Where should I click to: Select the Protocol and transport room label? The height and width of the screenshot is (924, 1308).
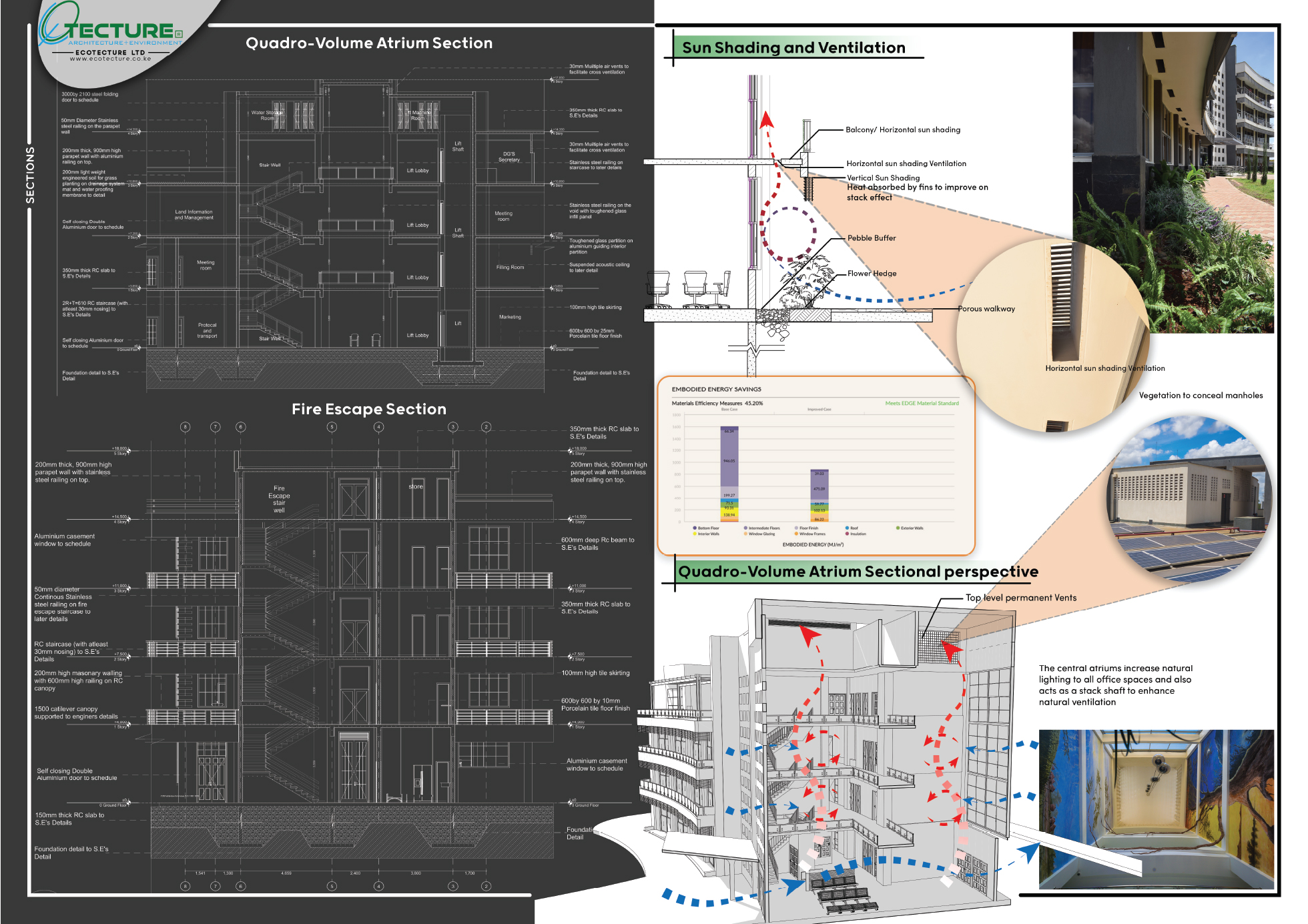(208, 331)
